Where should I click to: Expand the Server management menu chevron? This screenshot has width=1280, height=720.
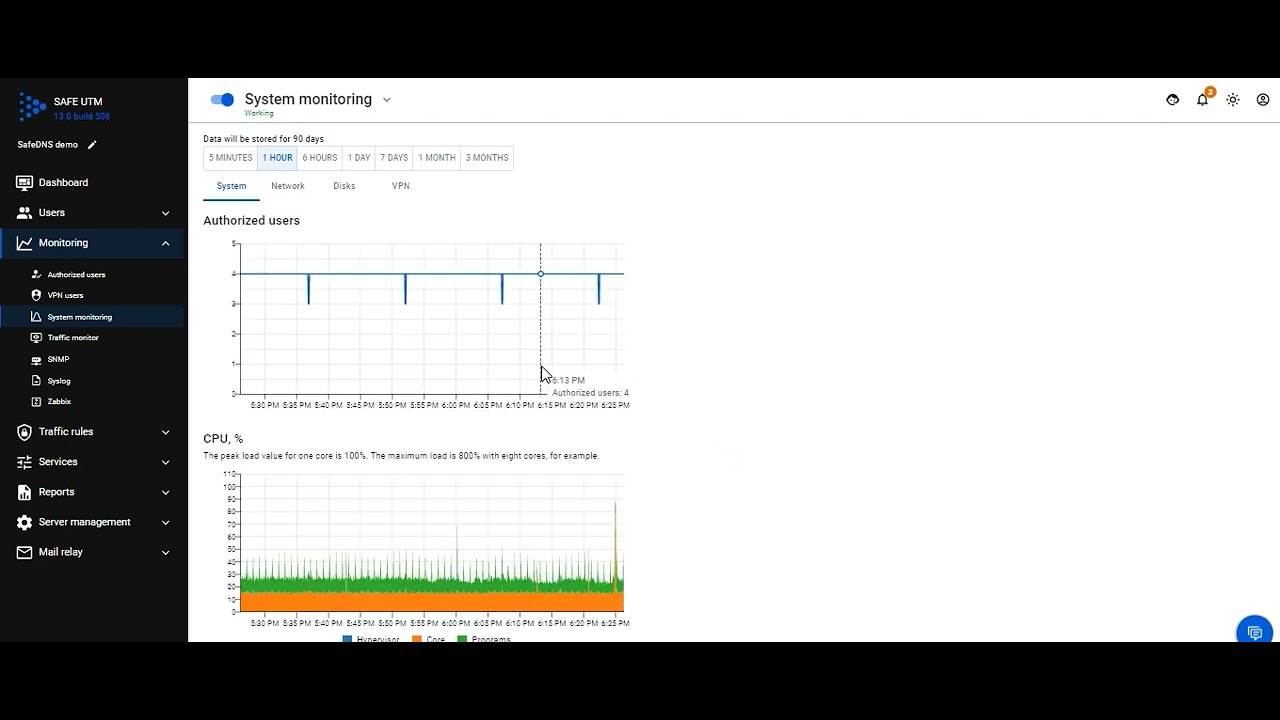[166, 522]
